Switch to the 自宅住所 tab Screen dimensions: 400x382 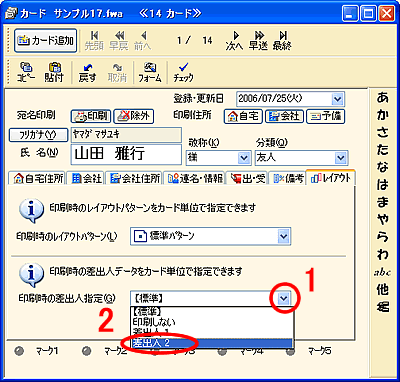pyautogui.click(x=38, y=179)
